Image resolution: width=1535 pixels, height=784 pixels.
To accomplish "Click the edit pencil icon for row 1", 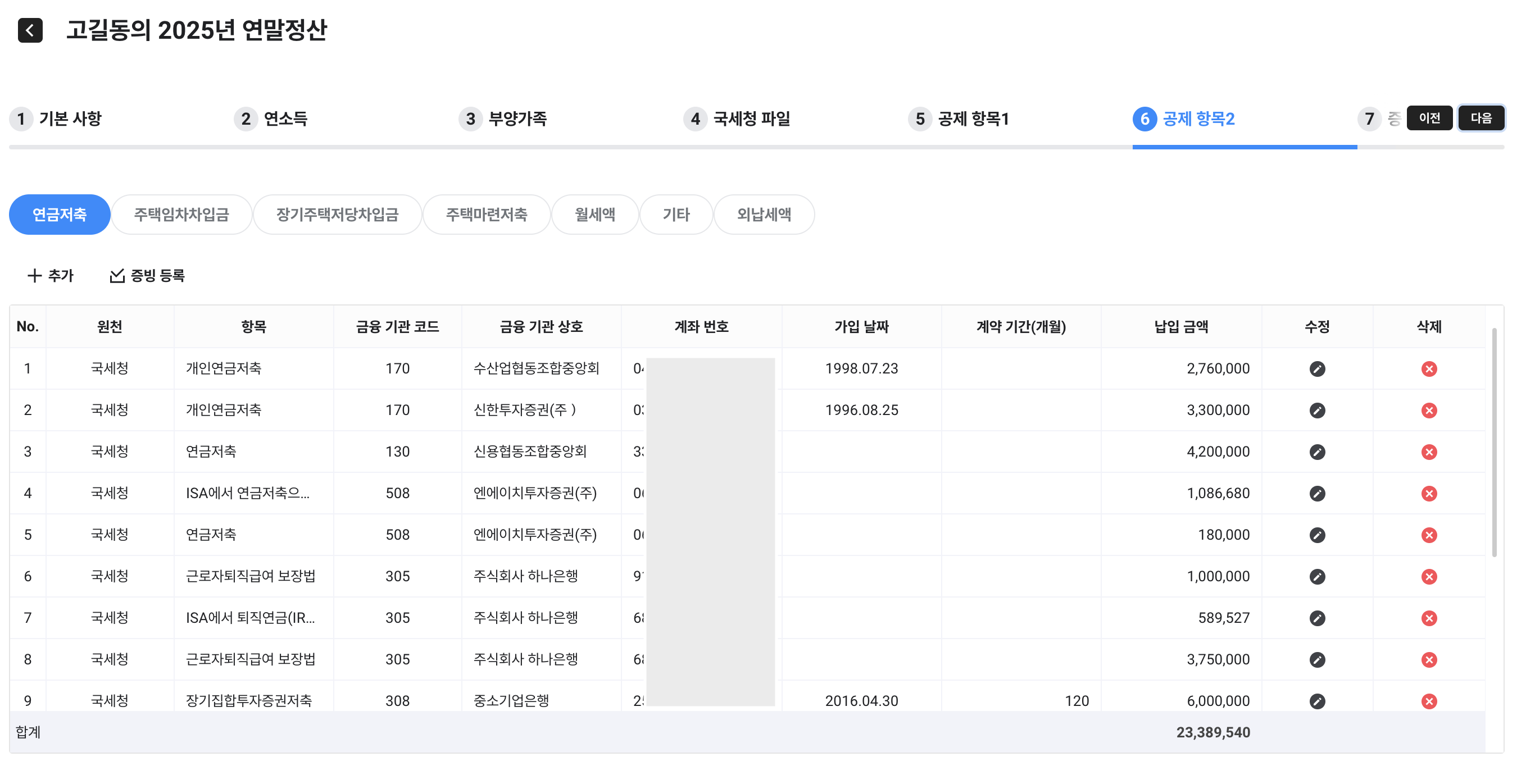I will 1317,369.
